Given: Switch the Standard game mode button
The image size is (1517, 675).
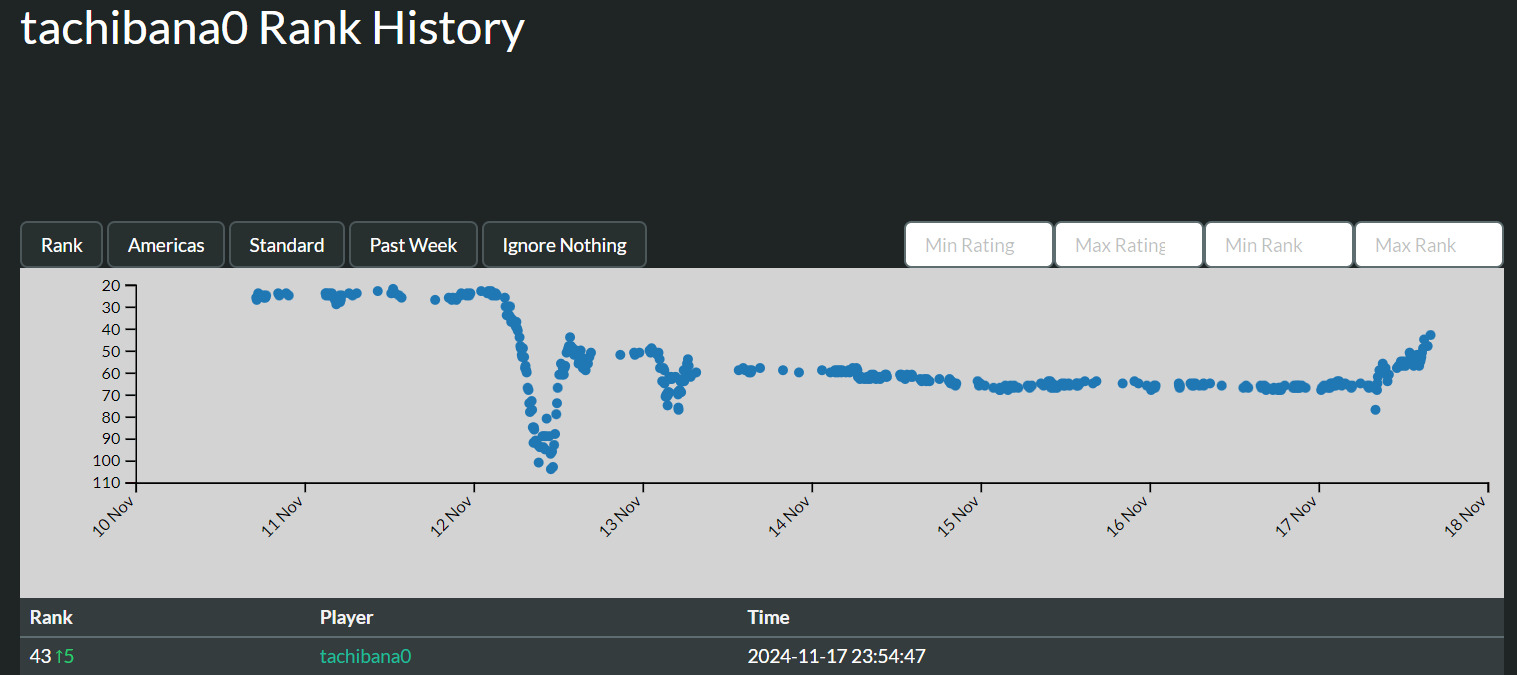Looking at the screenshot, I should tap(286, 245).
